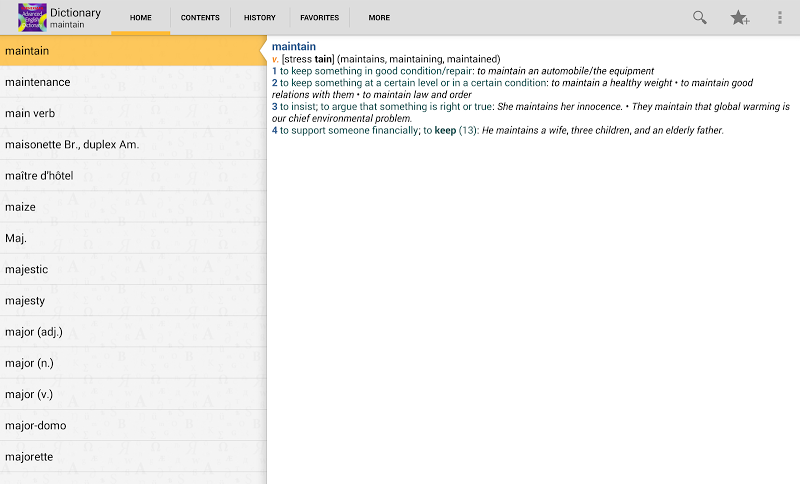Open the 'maisonette Br., duplex Am.' entry
The image size is (800, 484).
(x=133, y=144)
